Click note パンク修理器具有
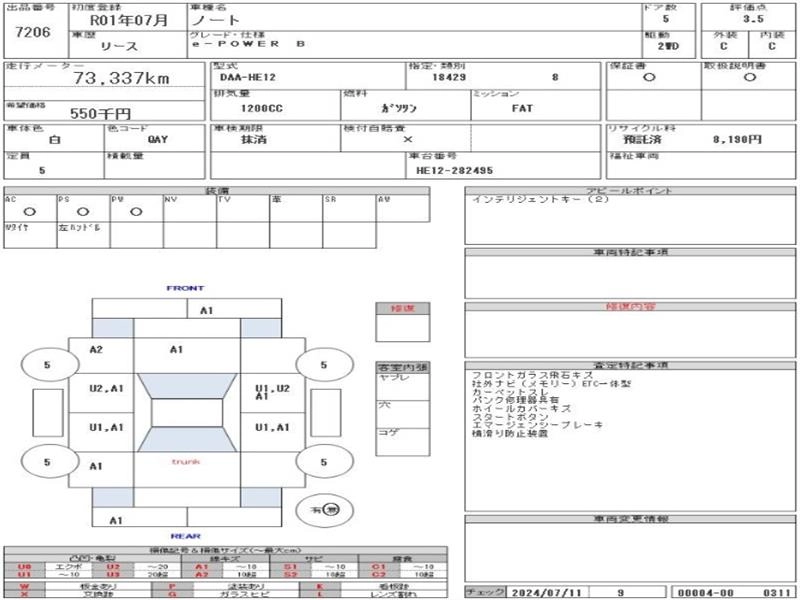This screenshot has height=600, width=800. (x=515, y=400)
